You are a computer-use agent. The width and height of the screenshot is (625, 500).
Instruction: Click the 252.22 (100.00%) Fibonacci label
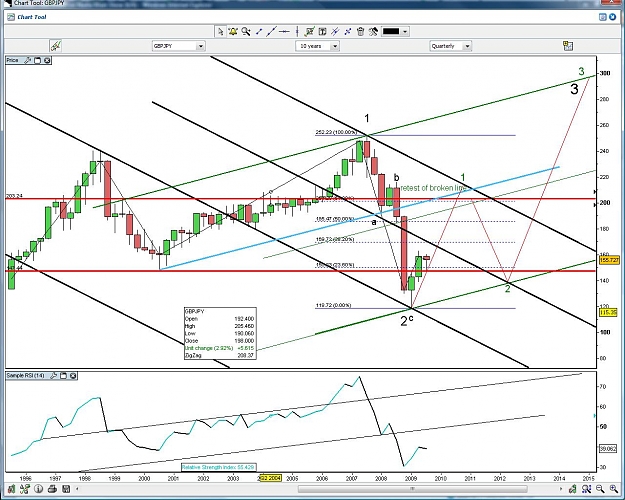[336, 132]
